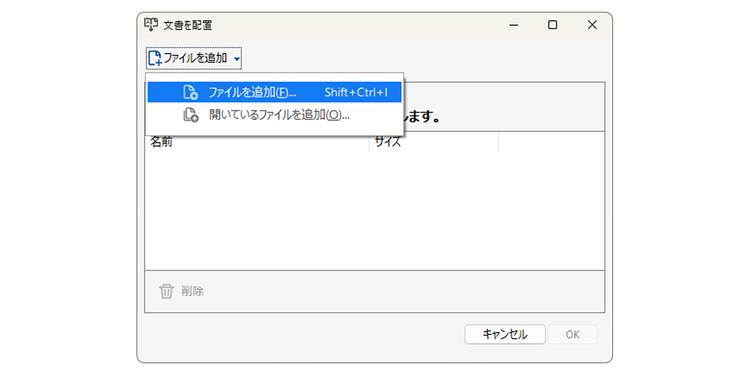Expand the ファイルを追加 dropdown arrow
The image size is (750, 375).
(x=237, y=59)
